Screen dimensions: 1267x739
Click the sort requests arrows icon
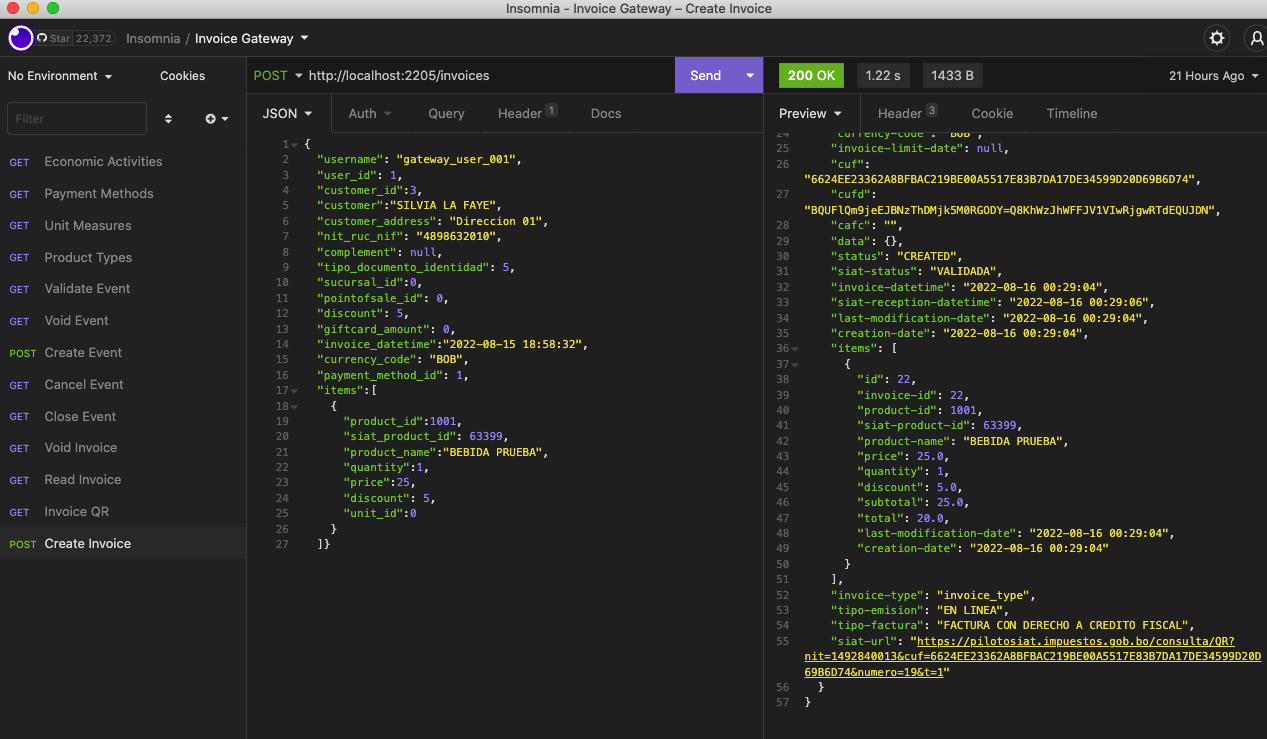pyautogui.click(x=168, y=118)
